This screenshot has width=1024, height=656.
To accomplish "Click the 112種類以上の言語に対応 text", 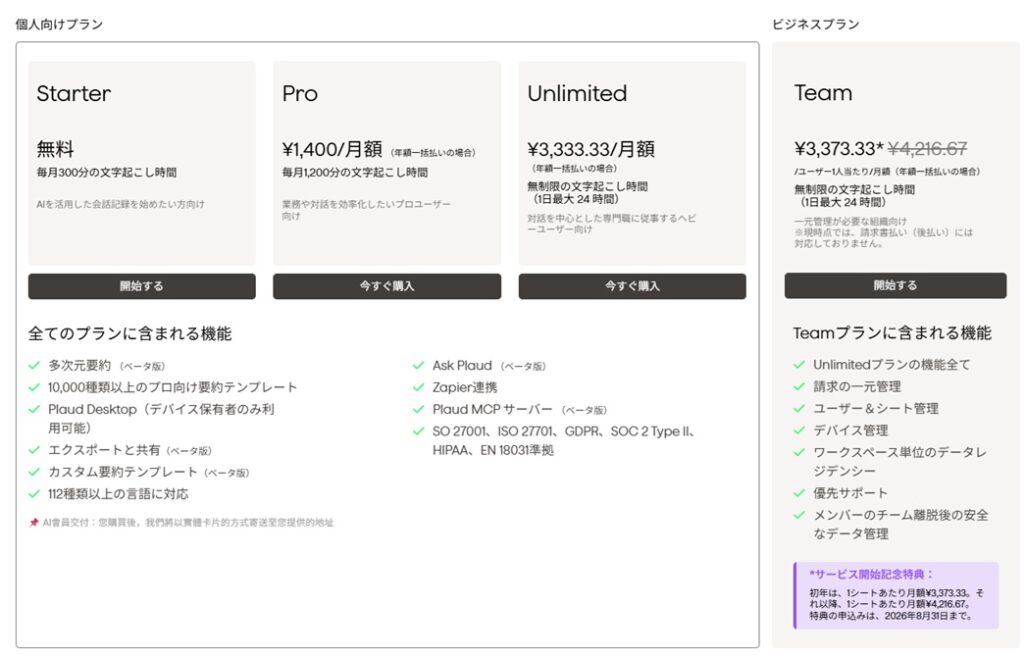I will 118,494.
